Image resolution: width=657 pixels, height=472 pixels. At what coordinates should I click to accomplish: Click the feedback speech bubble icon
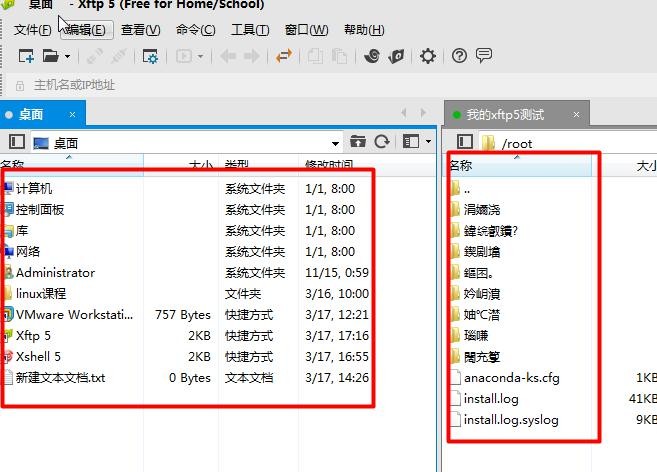pos(484,55)
